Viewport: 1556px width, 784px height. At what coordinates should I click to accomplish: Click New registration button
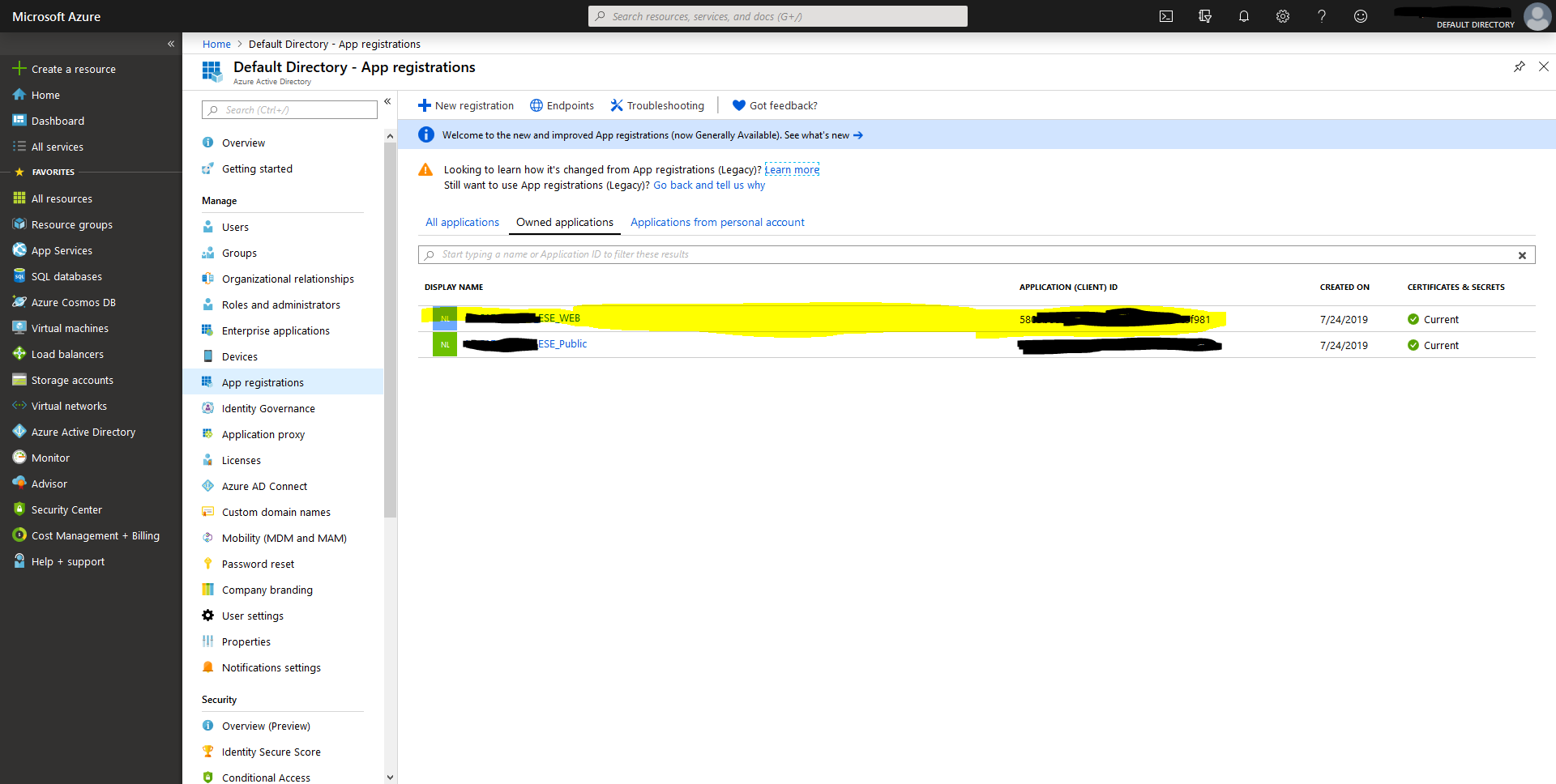[466, 105]
